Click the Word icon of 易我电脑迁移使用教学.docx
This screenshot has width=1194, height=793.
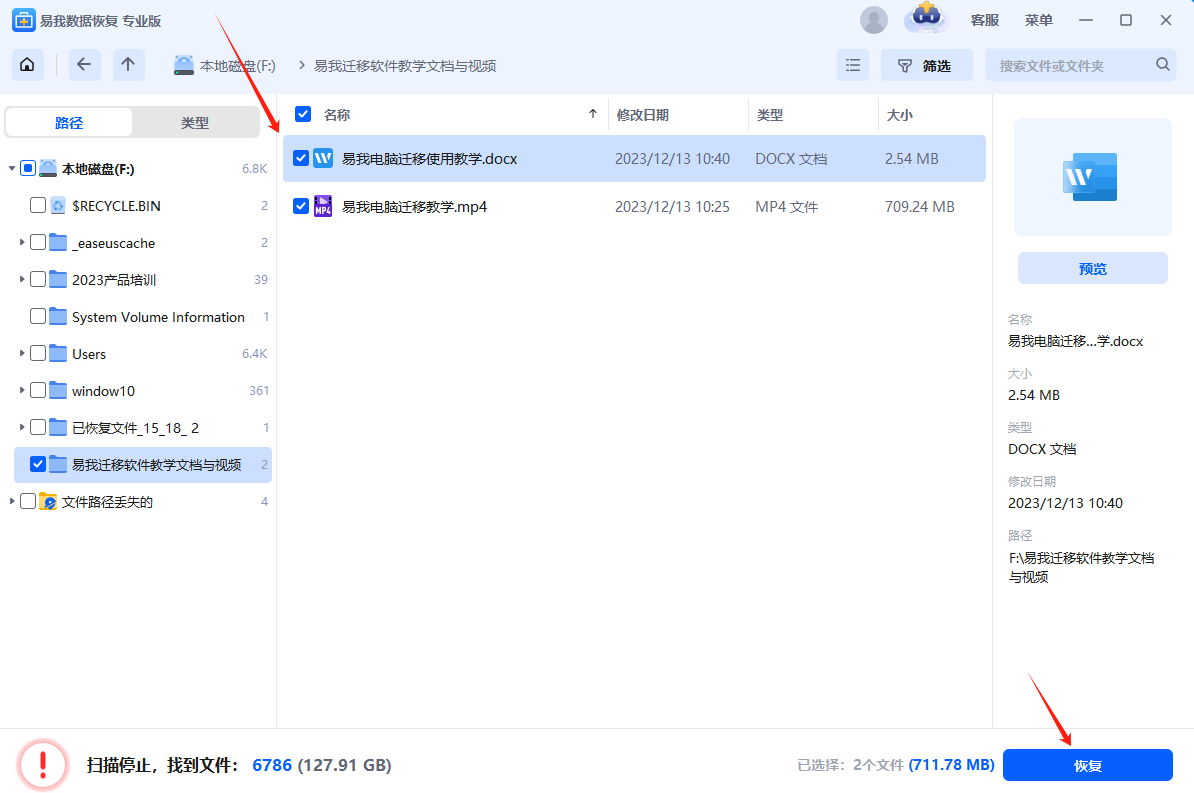(323, 158)
